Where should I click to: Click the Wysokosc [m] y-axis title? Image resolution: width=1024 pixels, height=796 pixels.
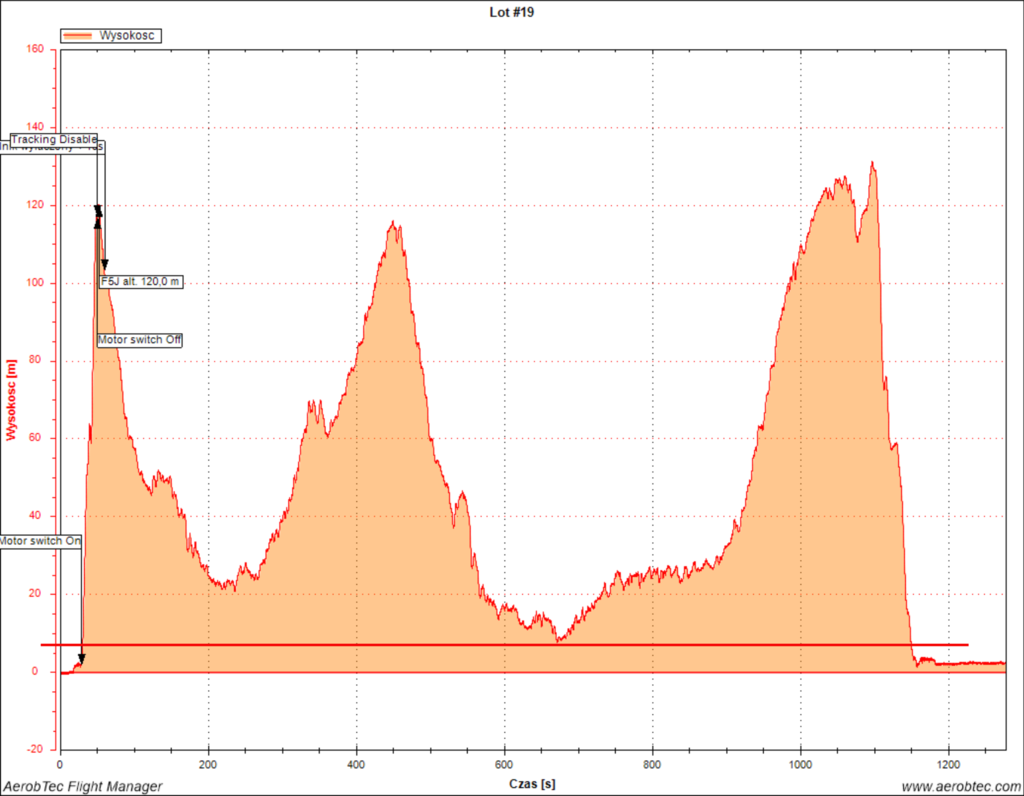[x=11, y=400]
